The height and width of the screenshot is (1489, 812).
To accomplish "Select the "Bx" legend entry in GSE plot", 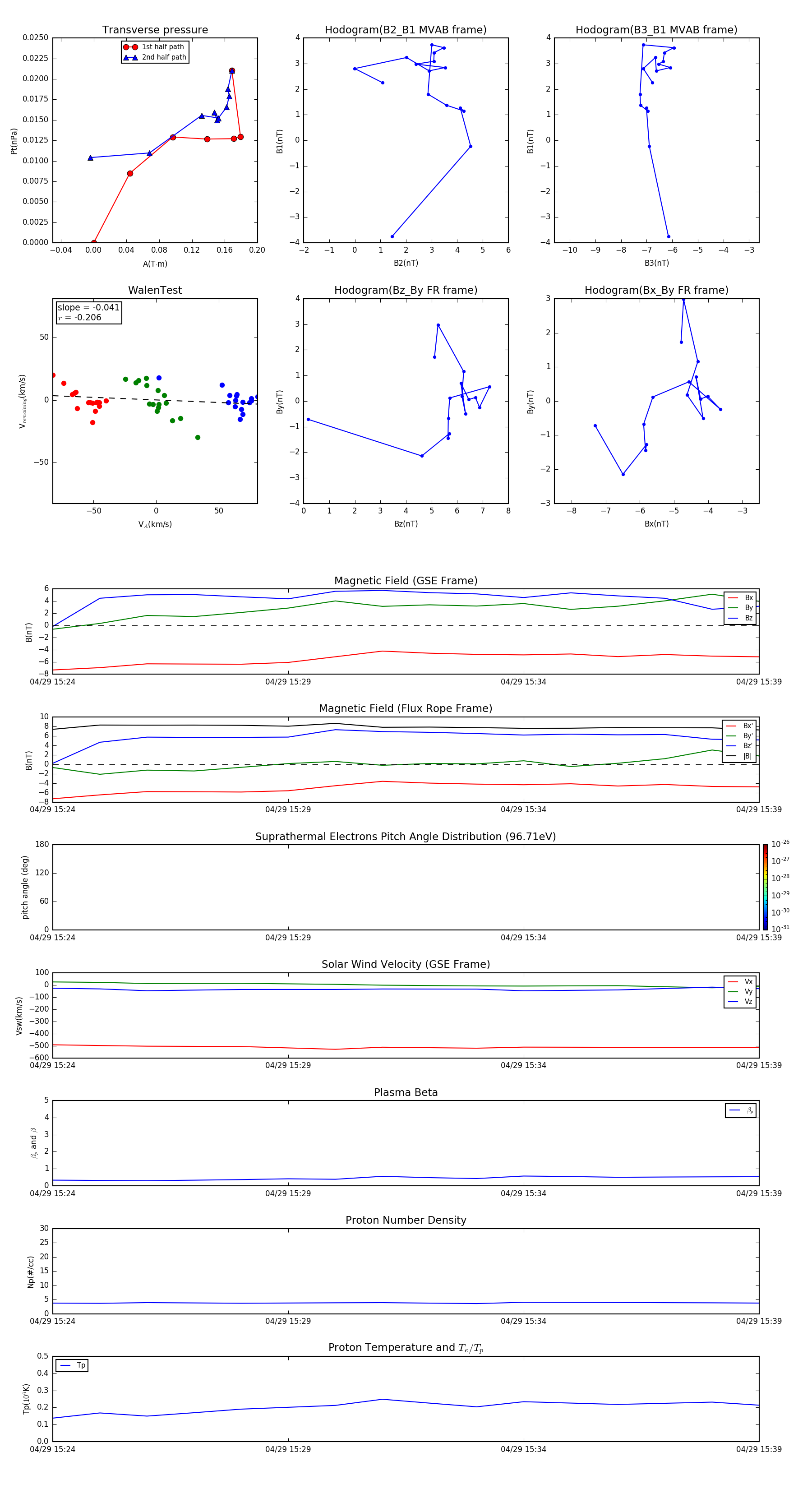I will (x=740, y=598).
